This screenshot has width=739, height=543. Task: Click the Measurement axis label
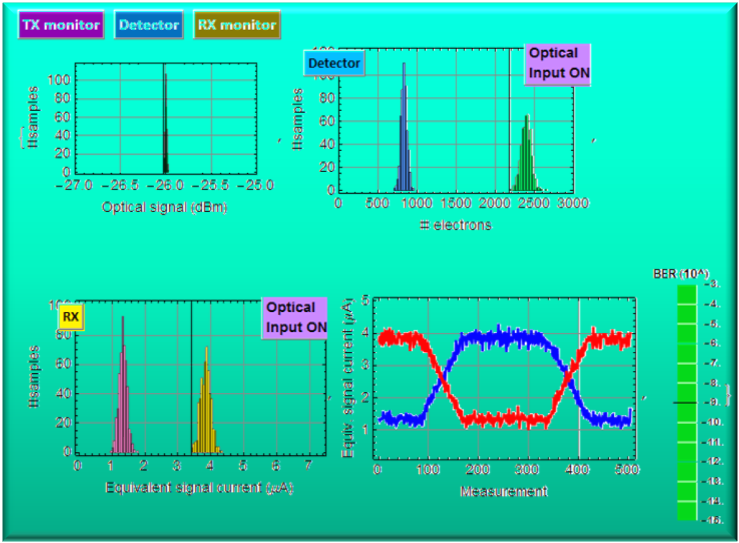click(x=503, y=491)
